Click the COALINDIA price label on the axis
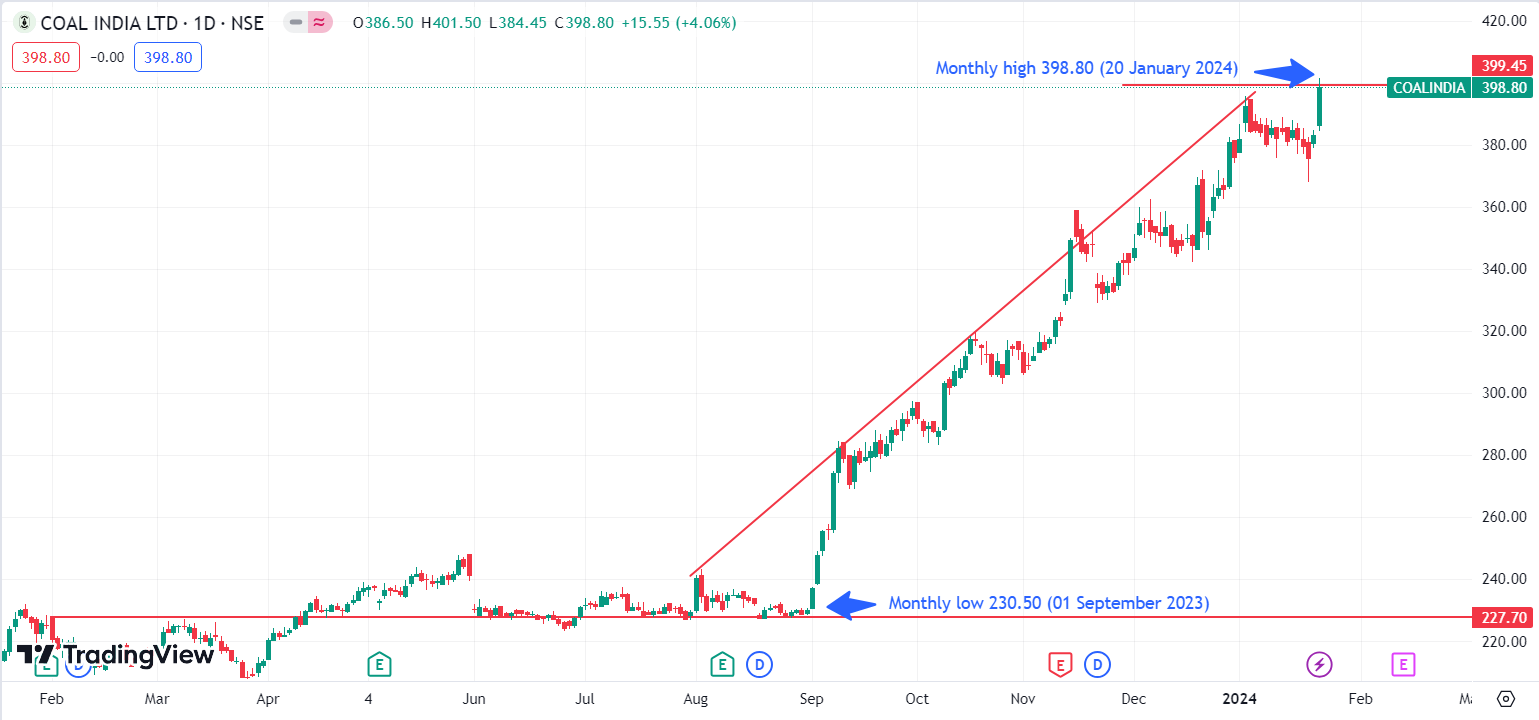Viewport: 1539px width, 720px height. [x=1429, y=88]
